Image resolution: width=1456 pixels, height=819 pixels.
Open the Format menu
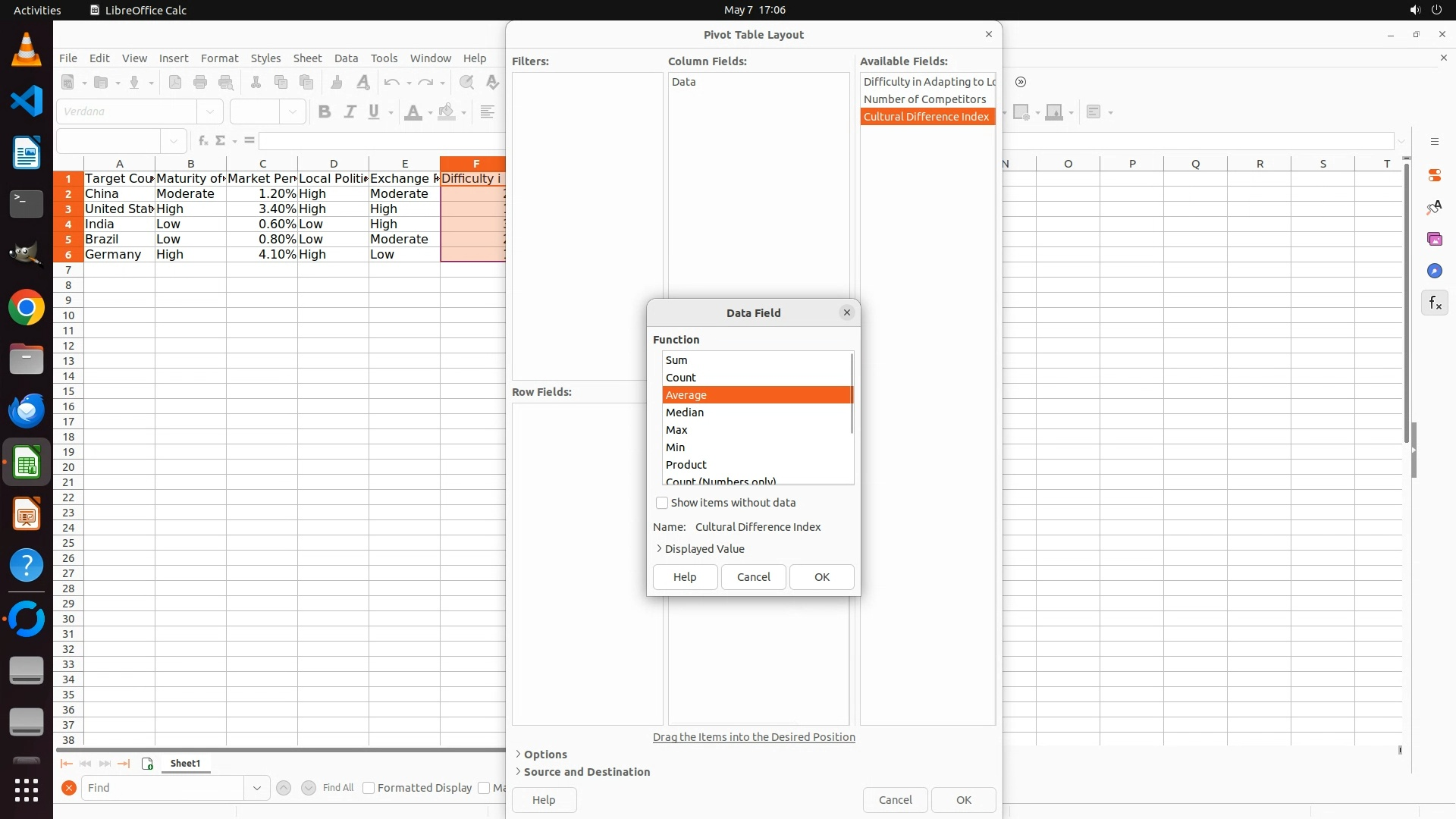click(219, 58)
